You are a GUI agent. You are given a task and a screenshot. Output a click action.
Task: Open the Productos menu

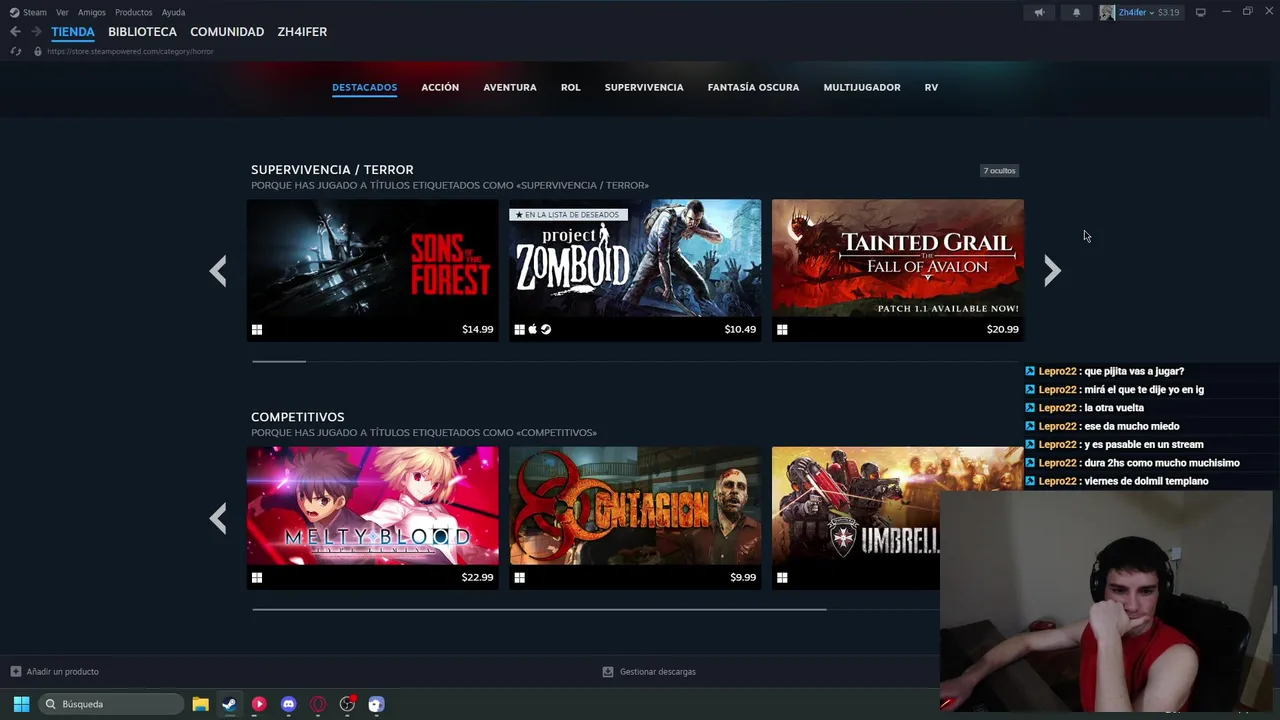click(x=134, y=12)
